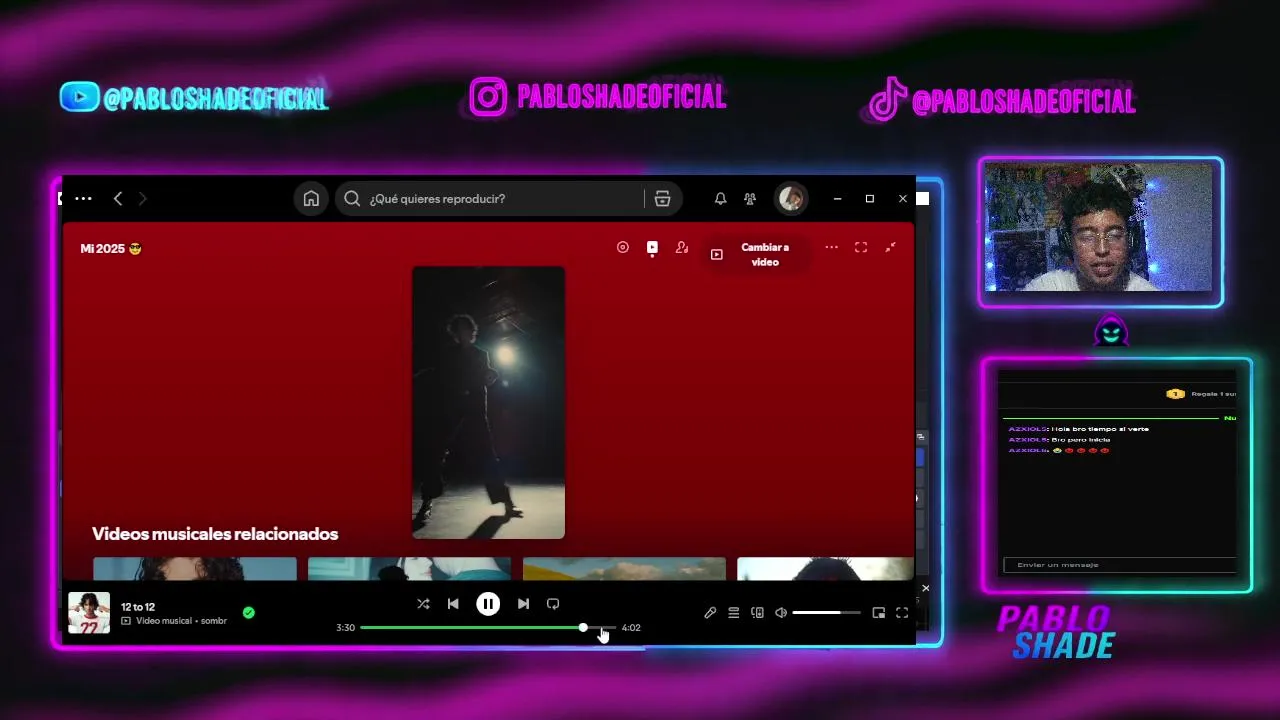The width and height of the screenshot is (1280, 720).
Task: Open the lyrics microphone icon
Action: (x=710, y=613)
